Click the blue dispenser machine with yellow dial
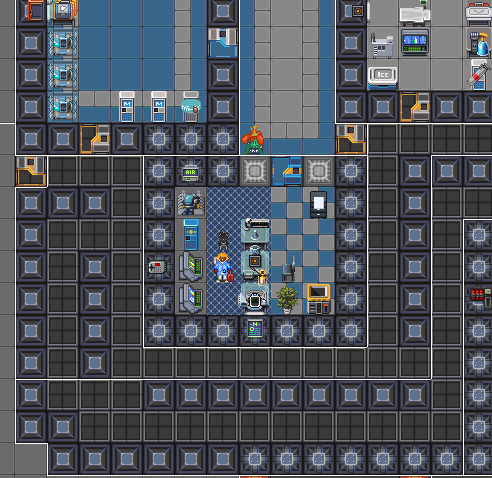The width and height of the screenshot is (492, 478). click(x=191, y=234)
